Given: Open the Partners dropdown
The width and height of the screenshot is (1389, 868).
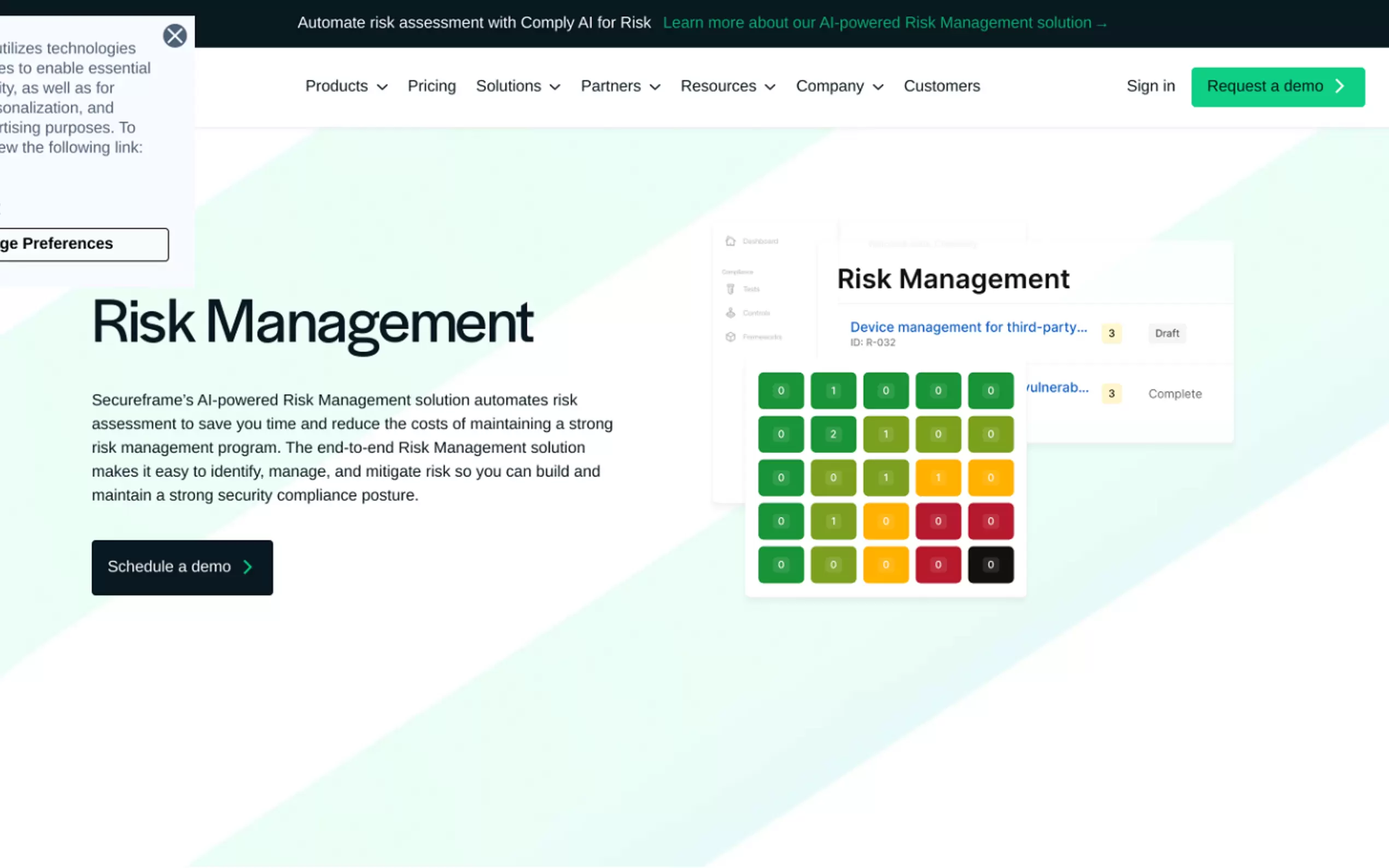Looking at the screenshot, I should point(621,86).
